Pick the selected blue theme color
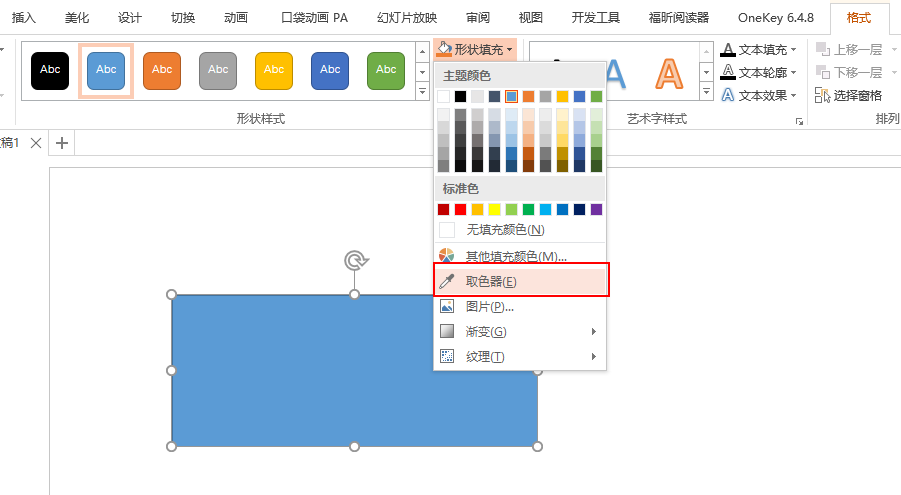The image size is (901, 495). point(511,97)
